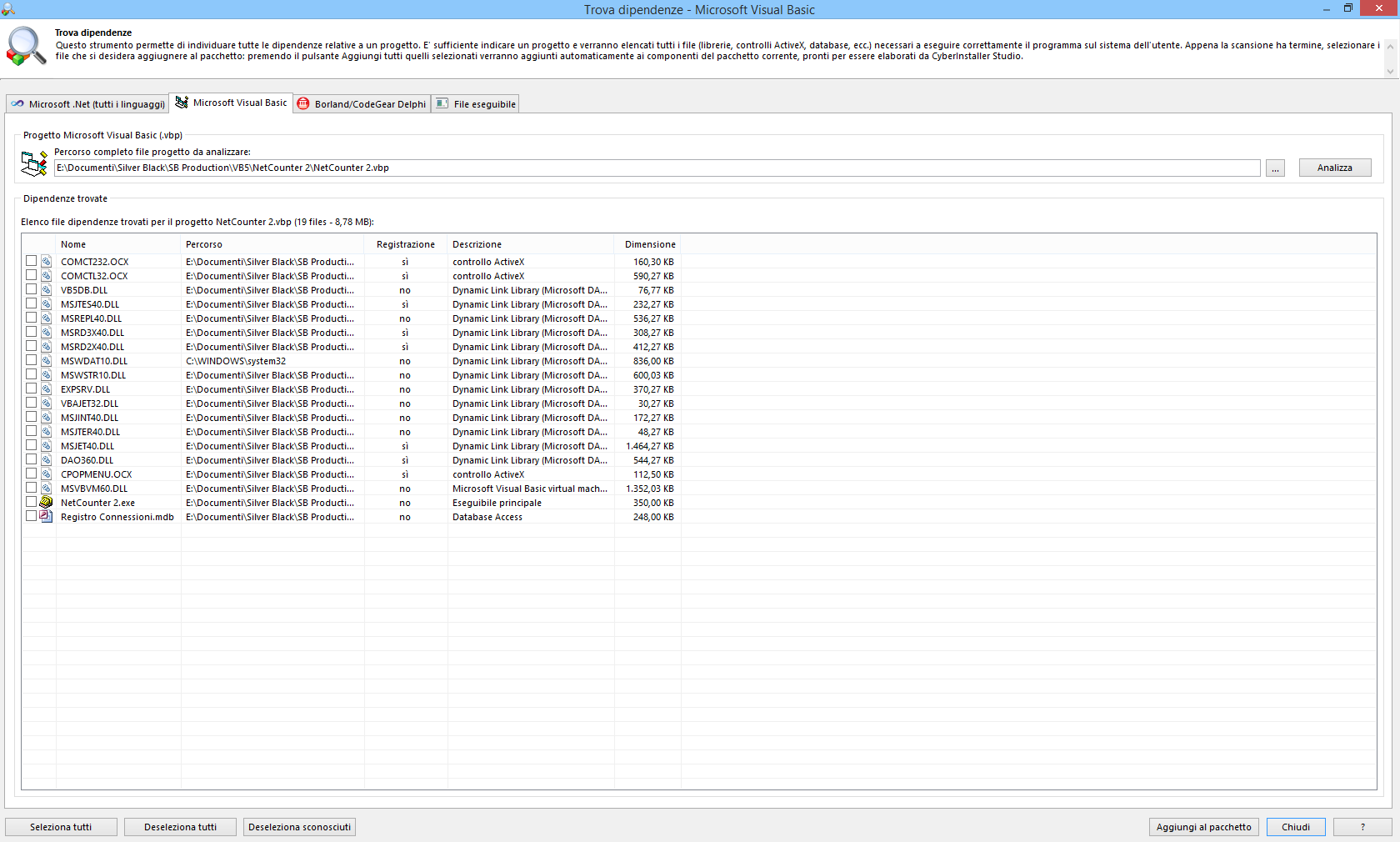Viewport: 1400px width, 842px height.
Task: Check the COMCTL32.OCX checkbox
Action: 31,275
